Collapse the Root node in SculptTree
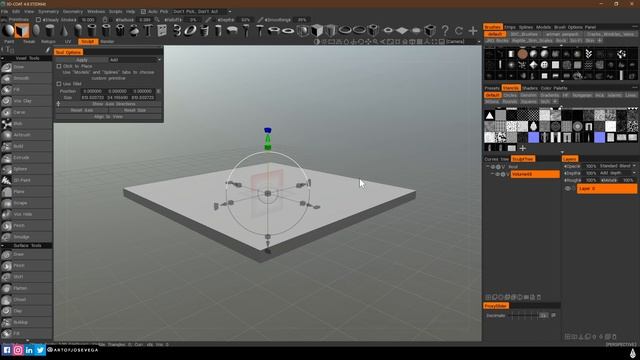 point(488,167)
